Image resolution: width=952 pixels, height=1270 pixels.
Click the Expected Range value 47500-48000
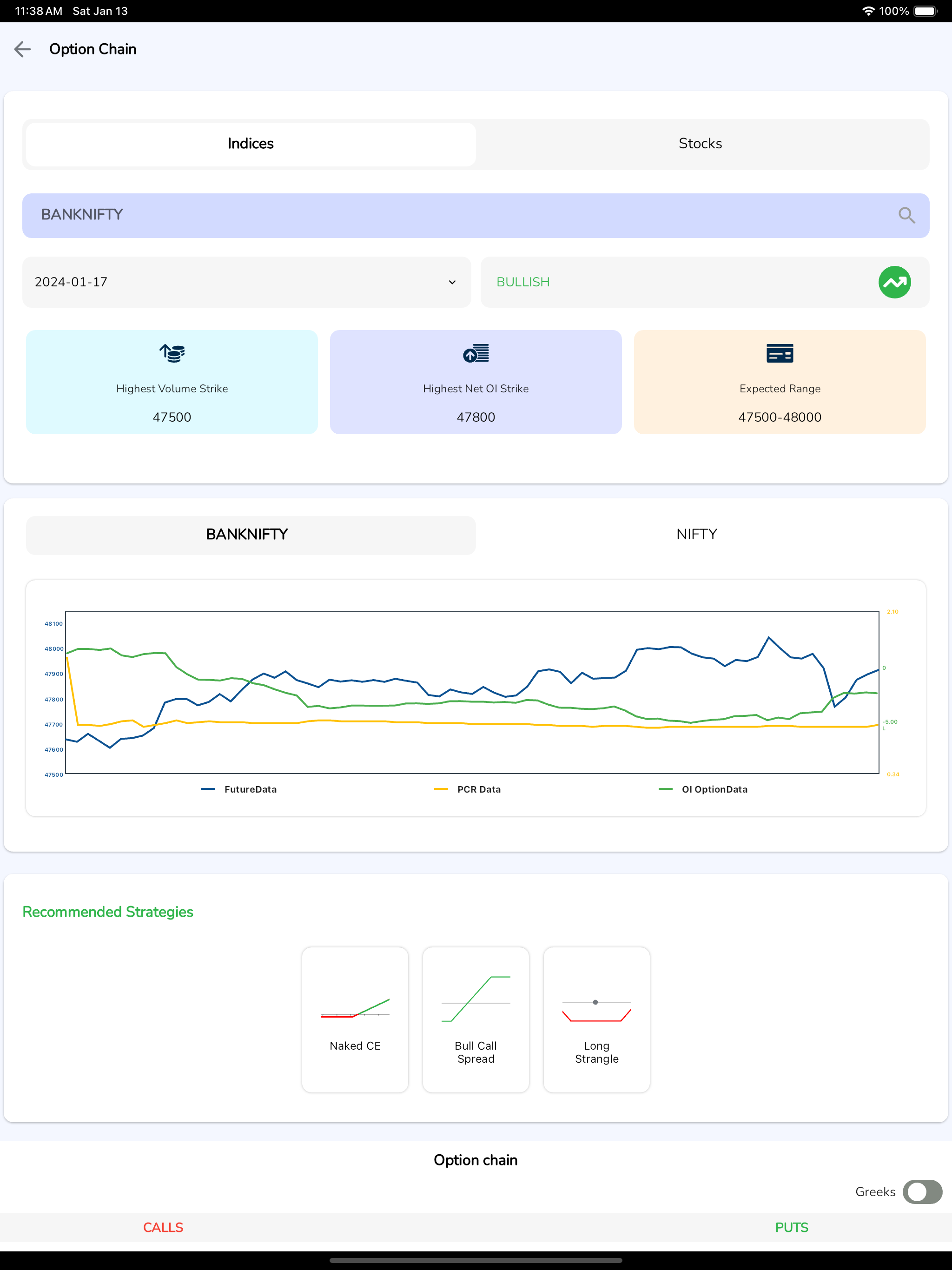click(780, 417)
